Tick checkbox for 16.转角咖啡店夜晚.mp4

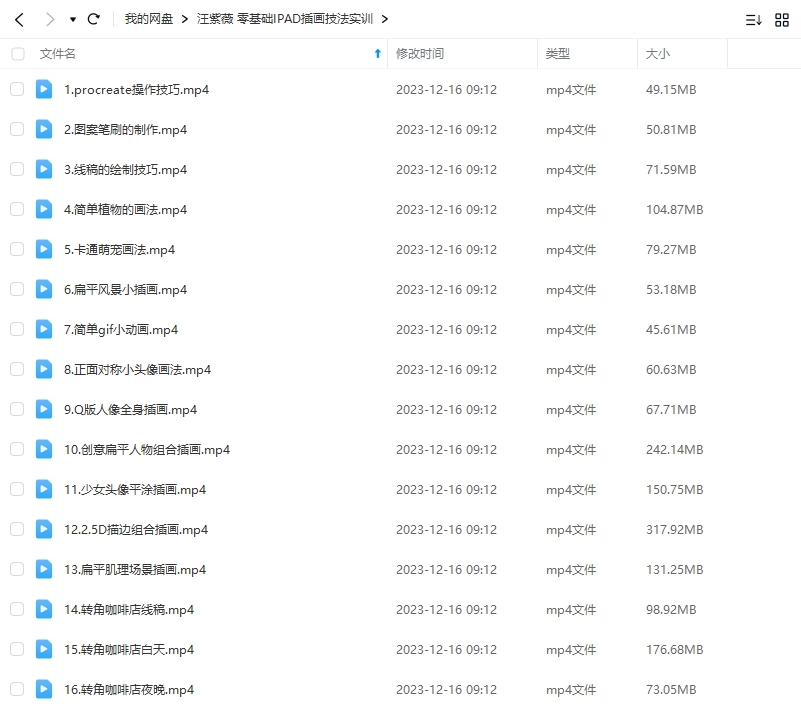pos(17,689)
